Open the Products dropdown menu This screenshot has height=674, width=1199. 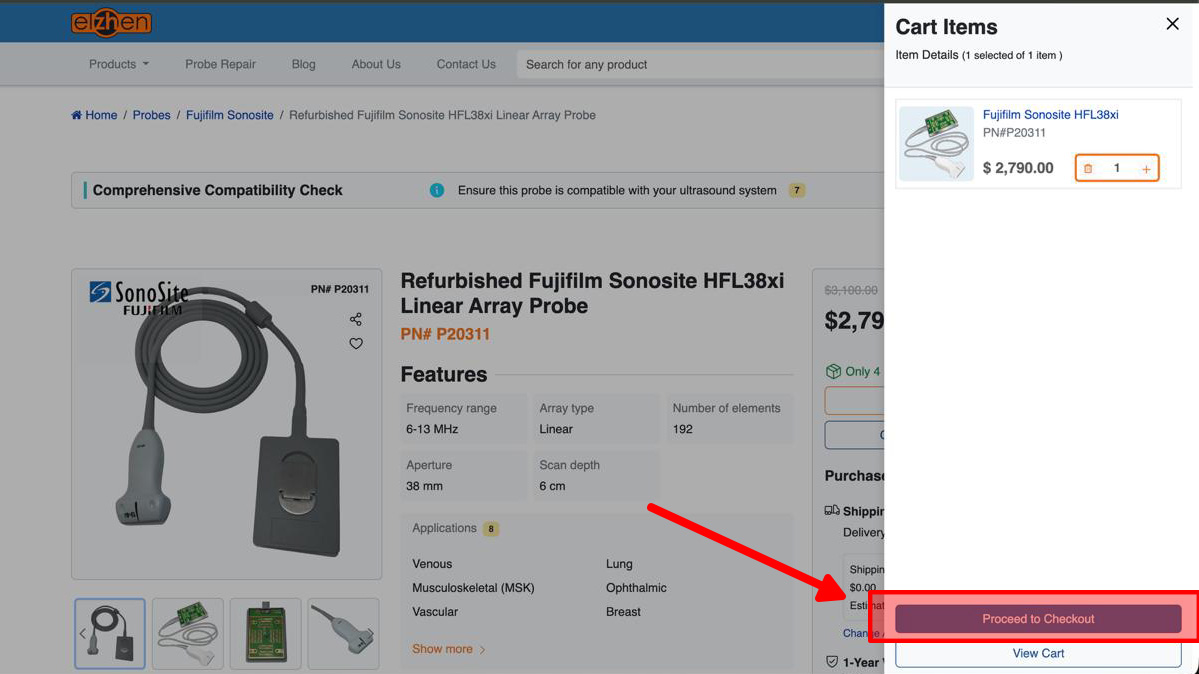117,63
